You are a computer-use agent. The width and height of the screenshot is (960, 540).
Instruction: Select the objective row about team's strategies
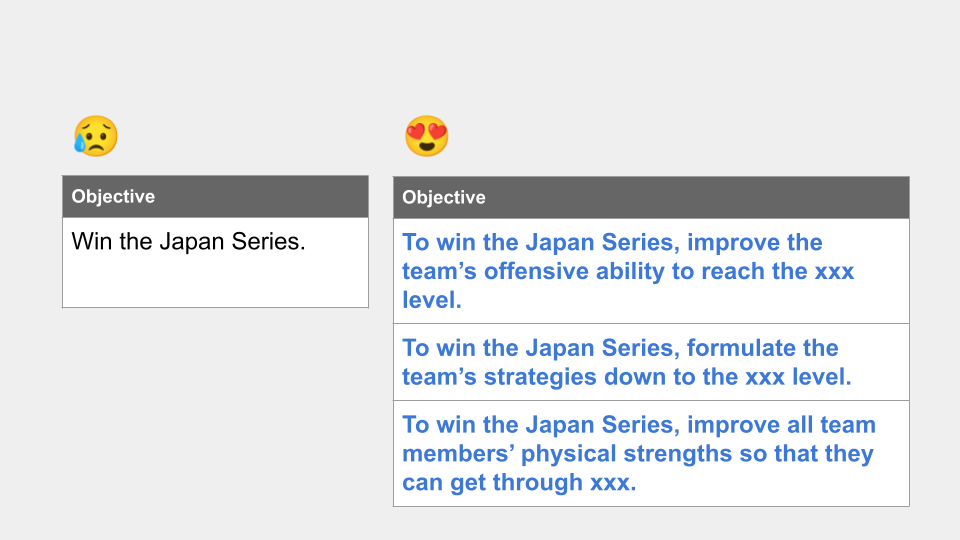tap(651, 362)
